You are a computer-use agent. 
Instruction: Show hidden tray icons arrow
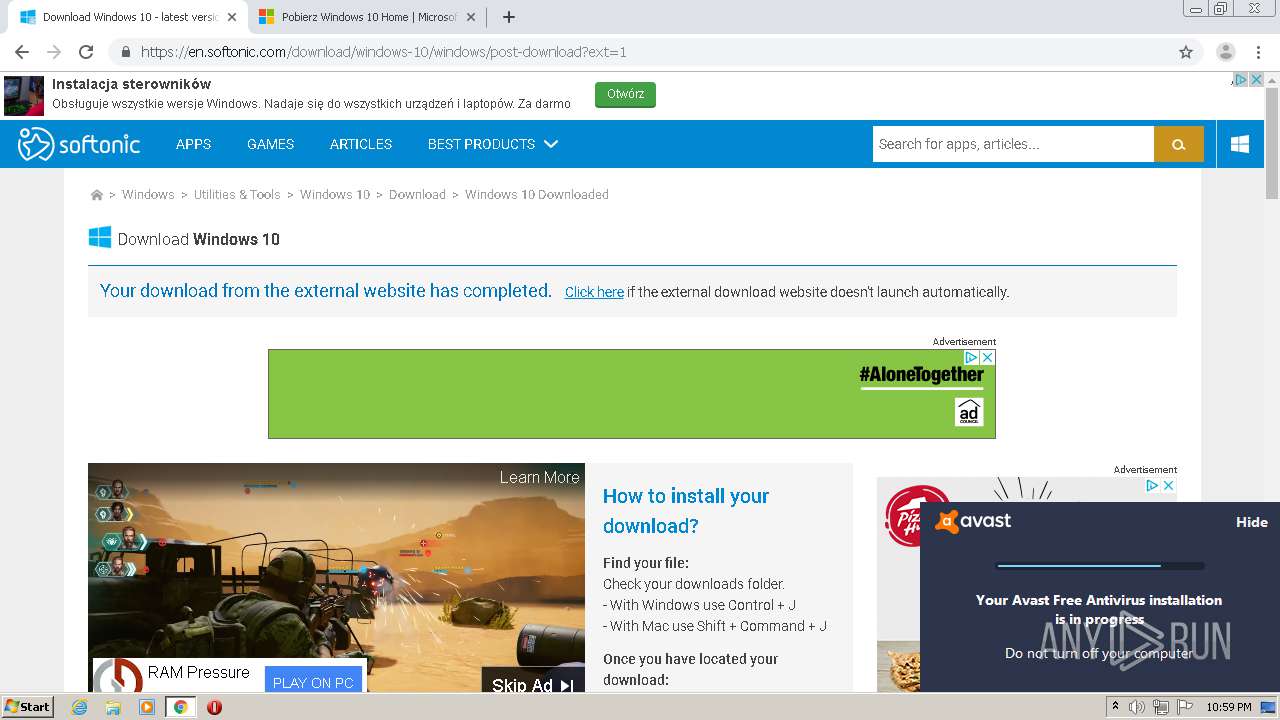click(x=1116, y=706)
